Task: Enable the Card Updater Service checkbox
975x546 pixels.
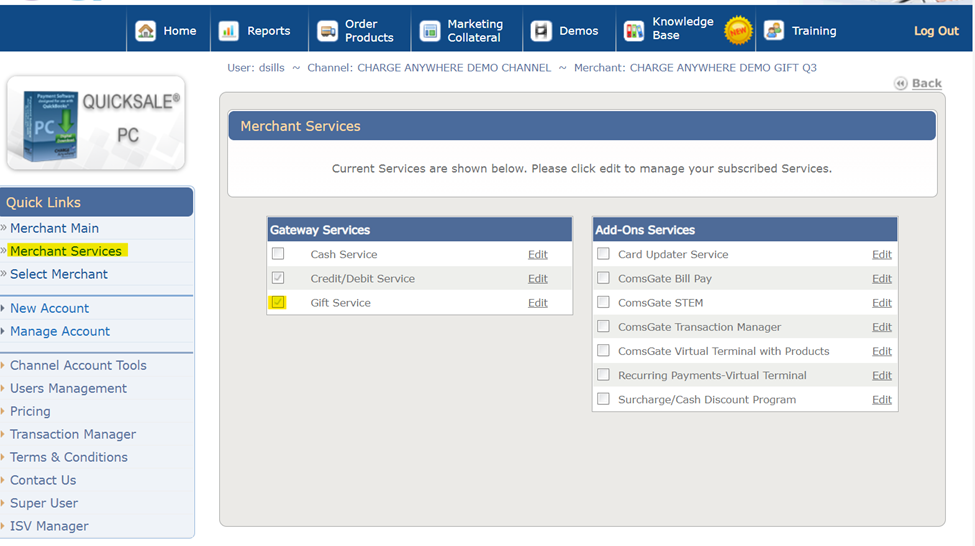Action: tap(603, 254)
